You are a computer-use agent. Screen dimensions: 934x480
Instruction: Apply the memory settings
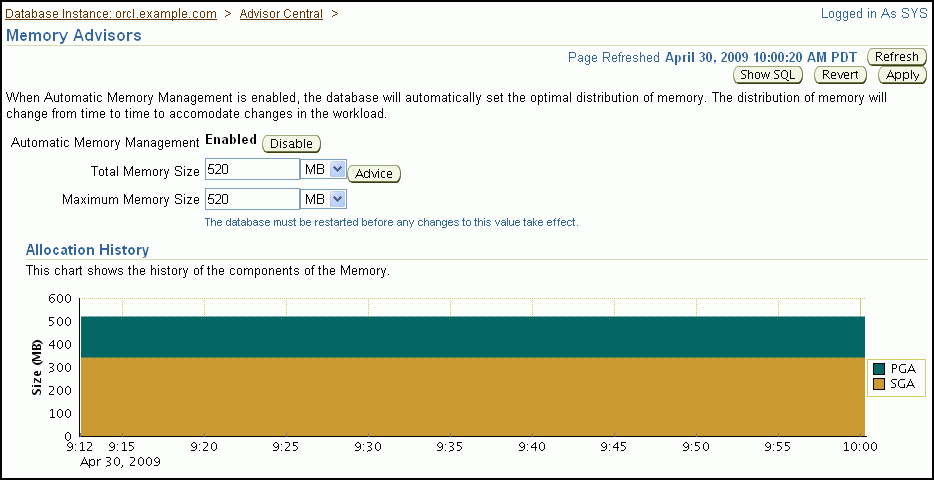pos(902,75)
